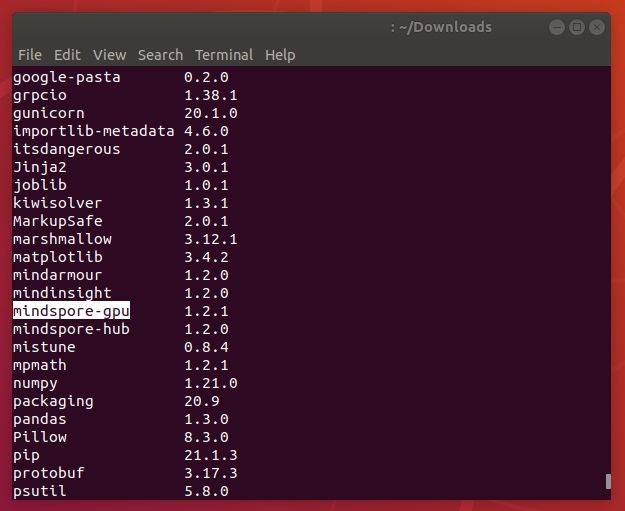Click version 1.3.0 of pandas
Image resolution: width=625 pixels, height=511 pixels.
[206, 419]
